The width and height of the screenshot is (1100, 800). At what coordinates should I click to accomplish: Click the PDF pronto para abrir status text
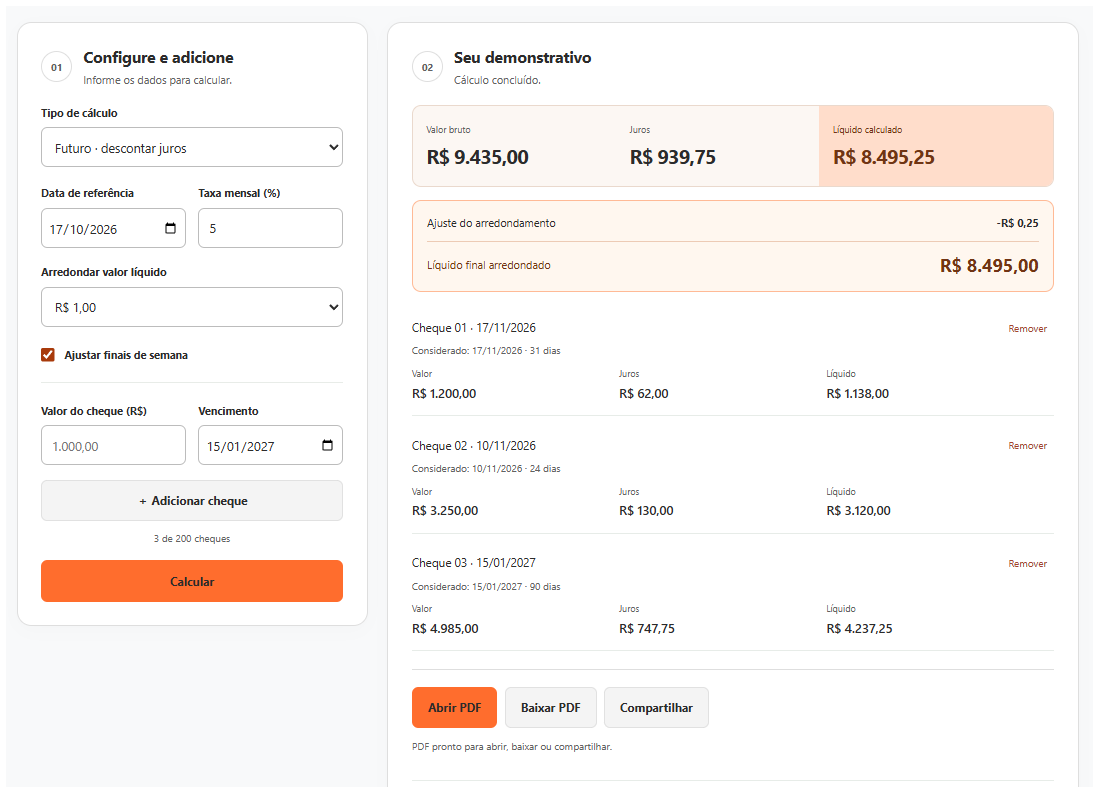[511, 747]
